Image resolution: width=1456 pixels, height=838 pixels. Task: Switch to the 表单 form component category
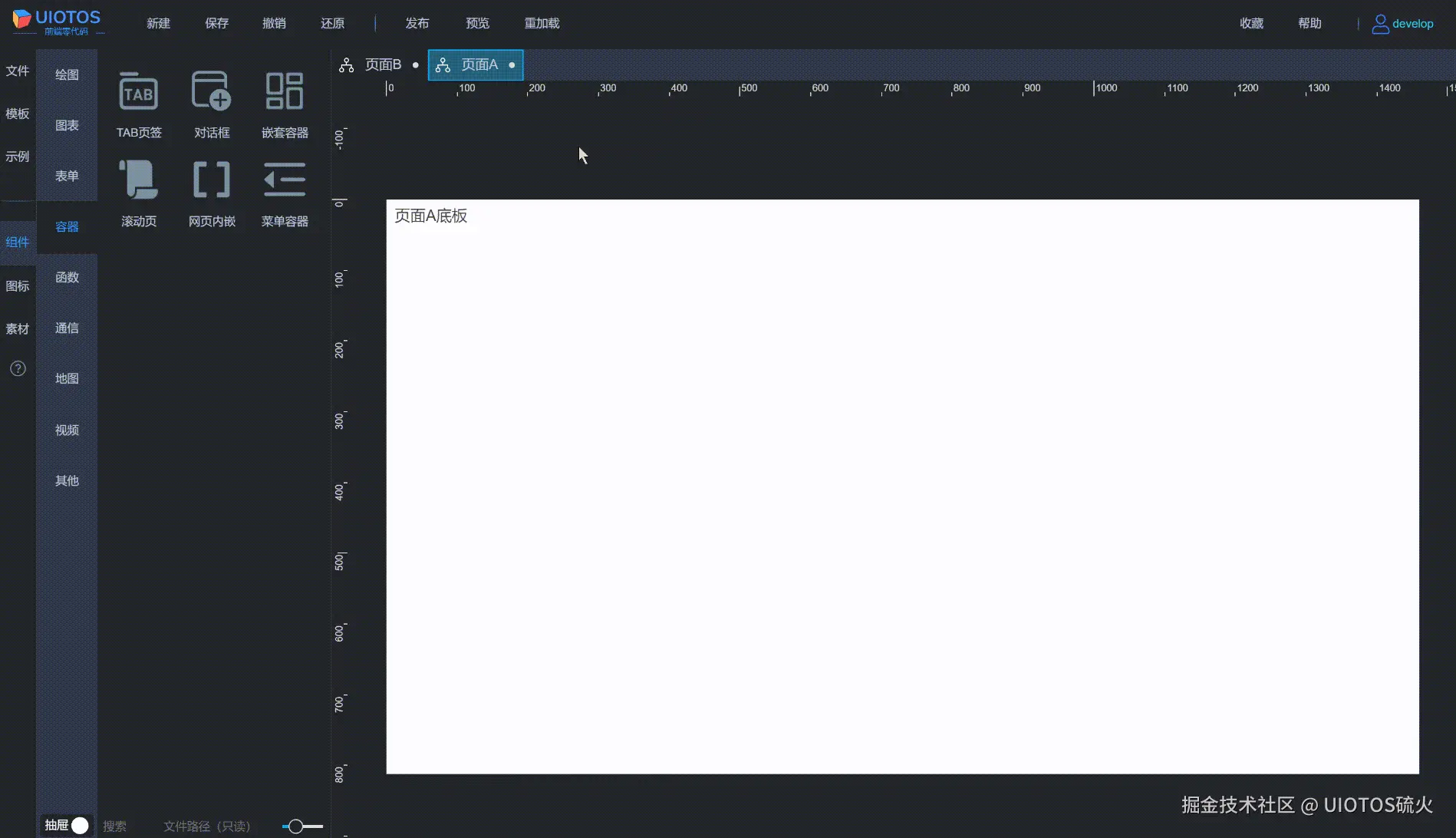tap(67, 176)
